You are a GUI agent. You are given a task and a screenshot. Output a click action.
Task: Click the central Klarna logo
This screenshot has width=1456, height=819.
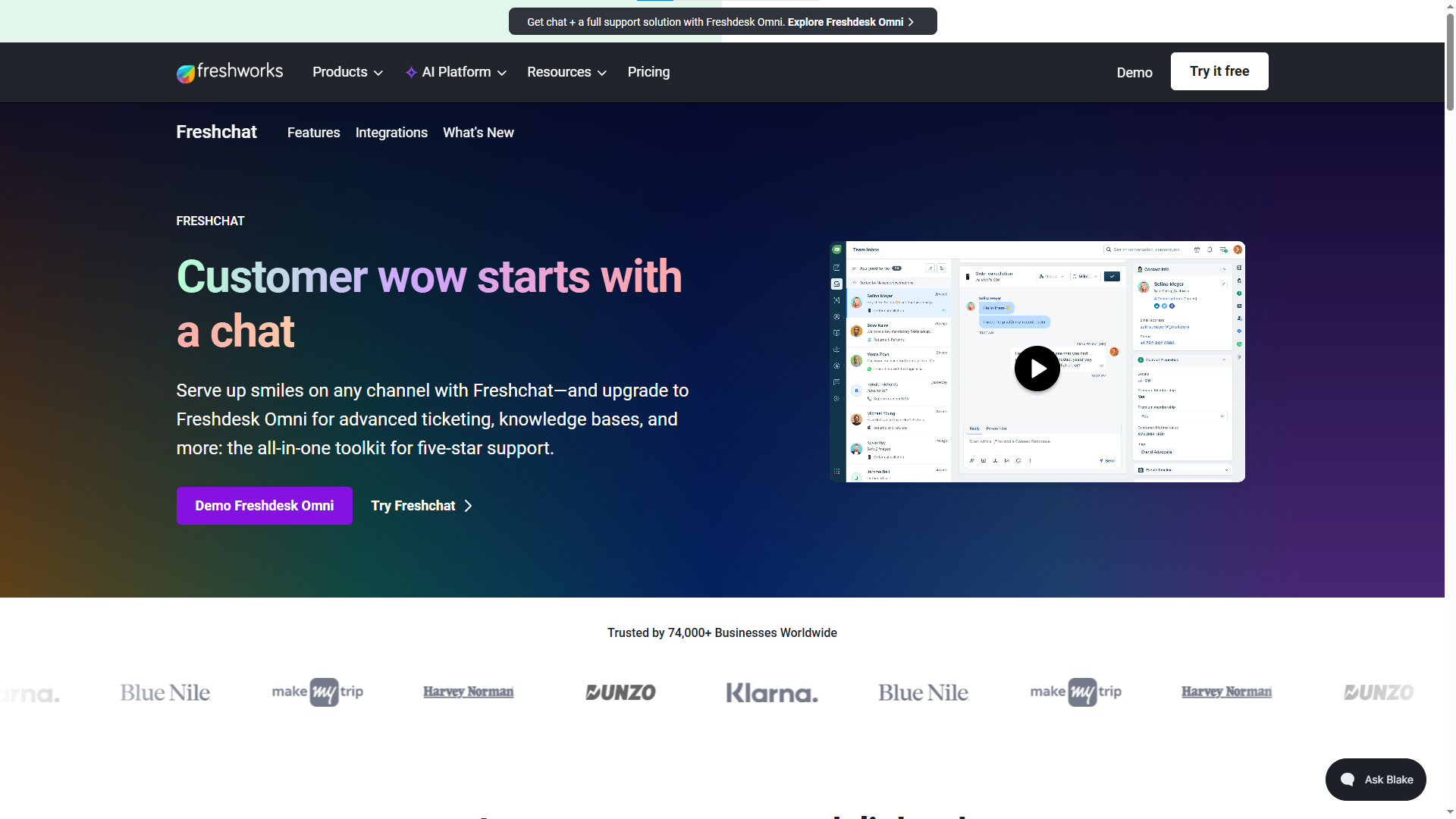click(772, 692)
